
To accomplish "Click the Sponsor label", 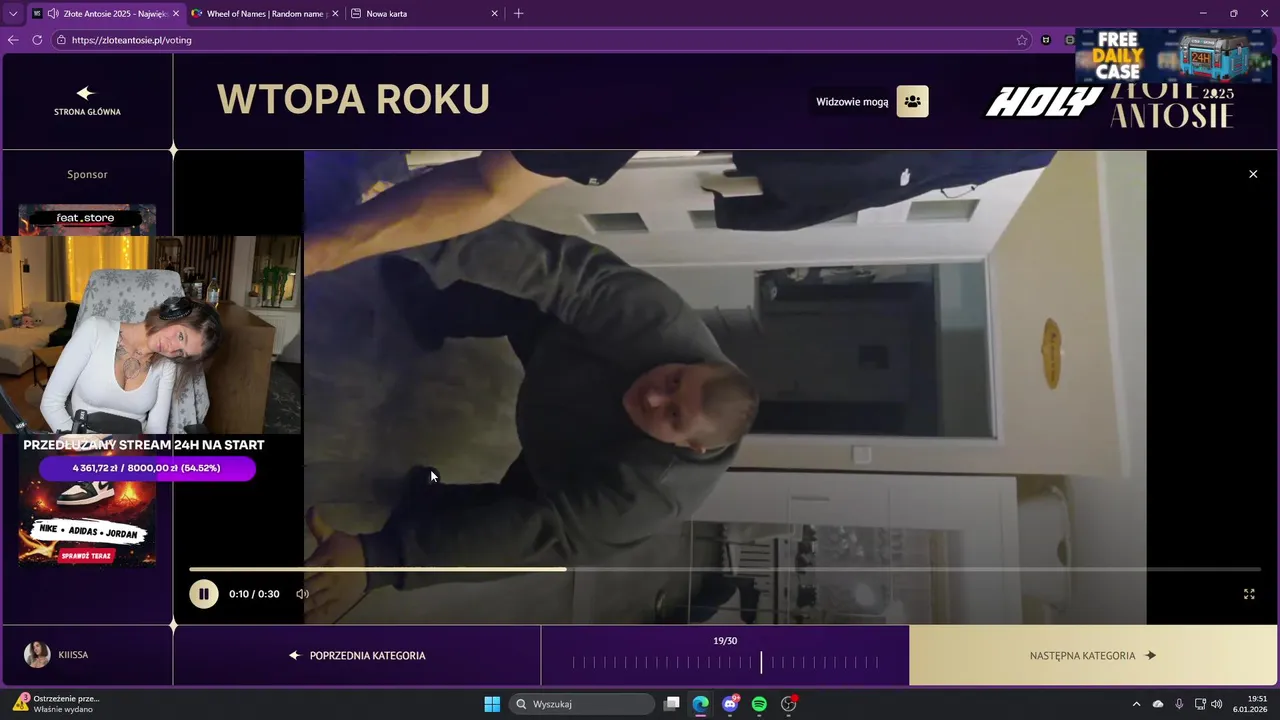I will pyautogui.click(x=87, y=174).
